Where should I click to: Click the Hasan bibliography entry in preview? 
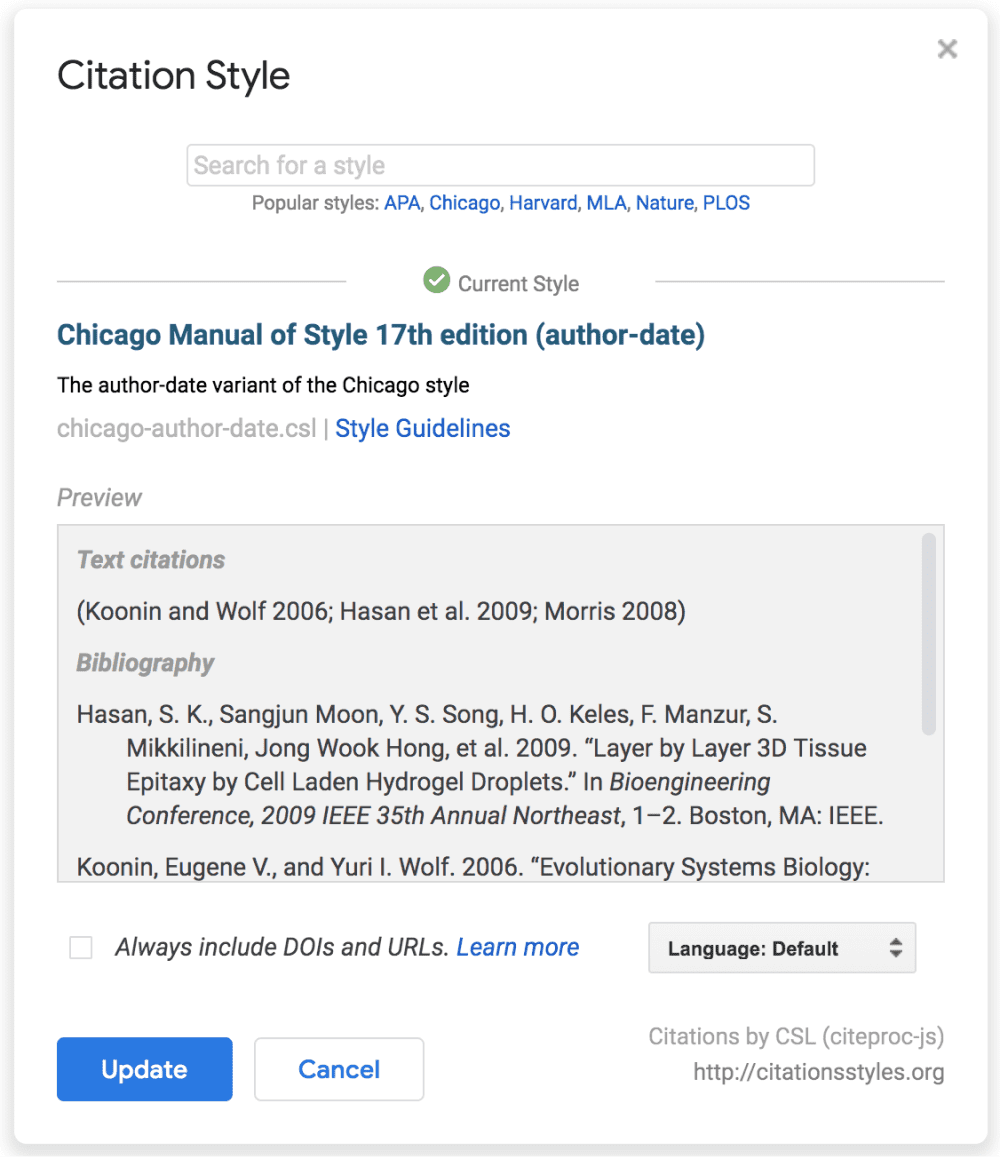tap(480, 765)
